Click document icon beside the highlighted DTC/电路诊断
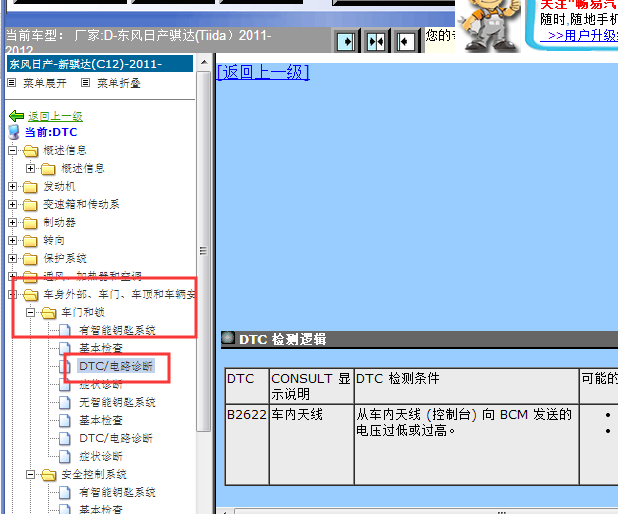The image size is (618, 514). (64, 366)
